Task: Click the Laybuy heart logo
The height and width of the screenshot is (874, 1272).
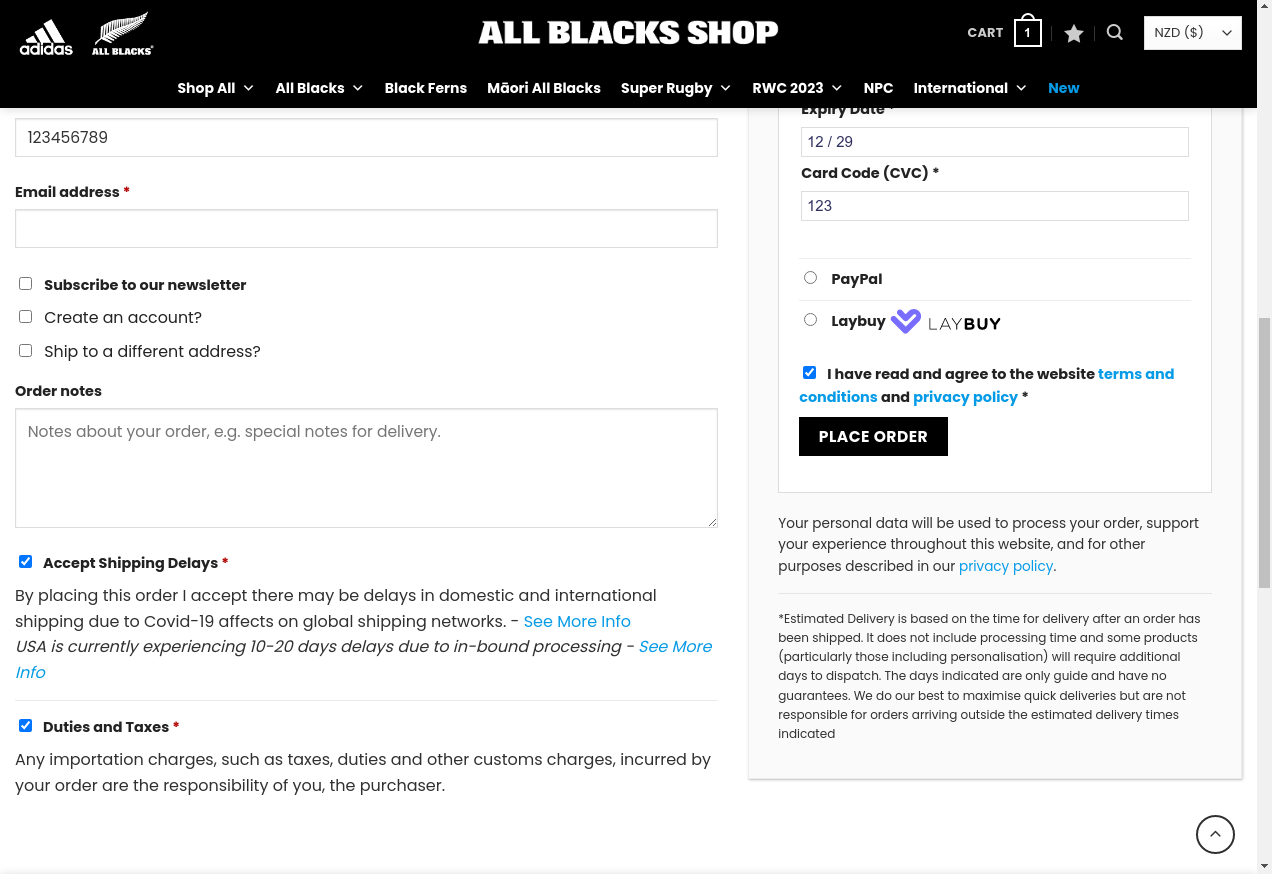Action: tap(906, 321)
